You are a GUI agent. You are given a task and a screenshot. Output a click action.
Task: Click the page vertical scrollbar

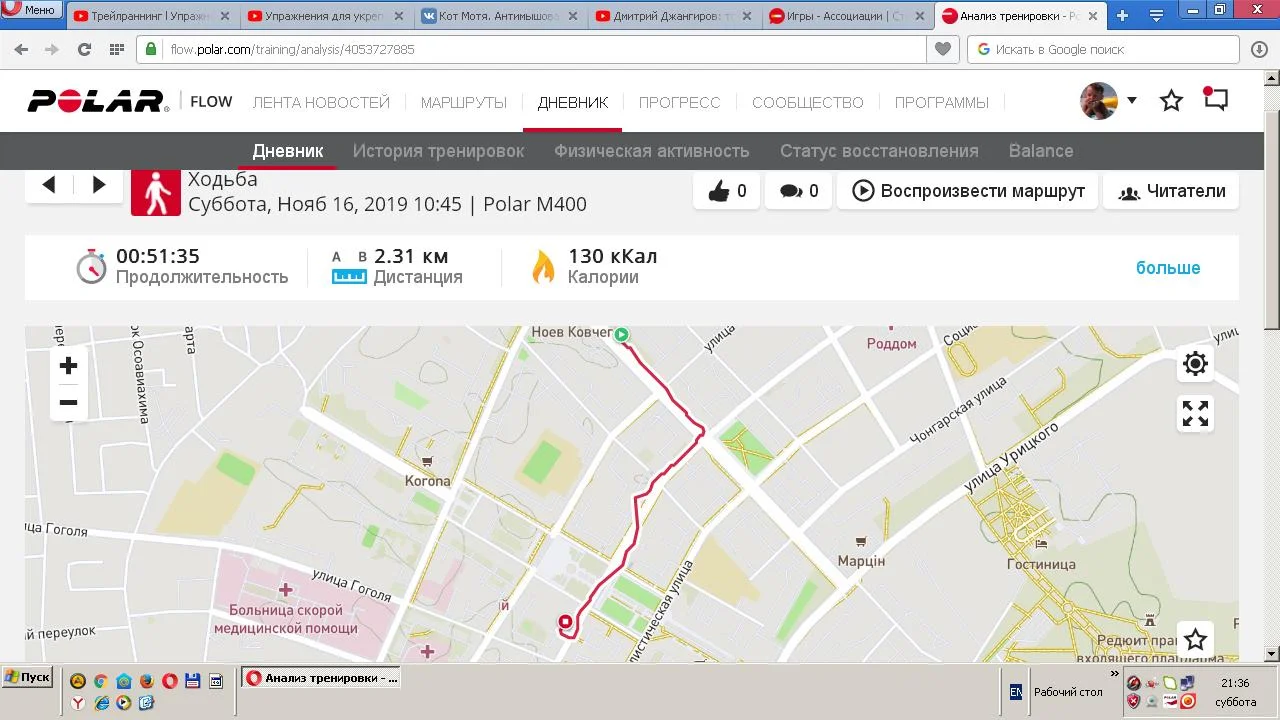pyautogui.click(x=1271, y=365)
